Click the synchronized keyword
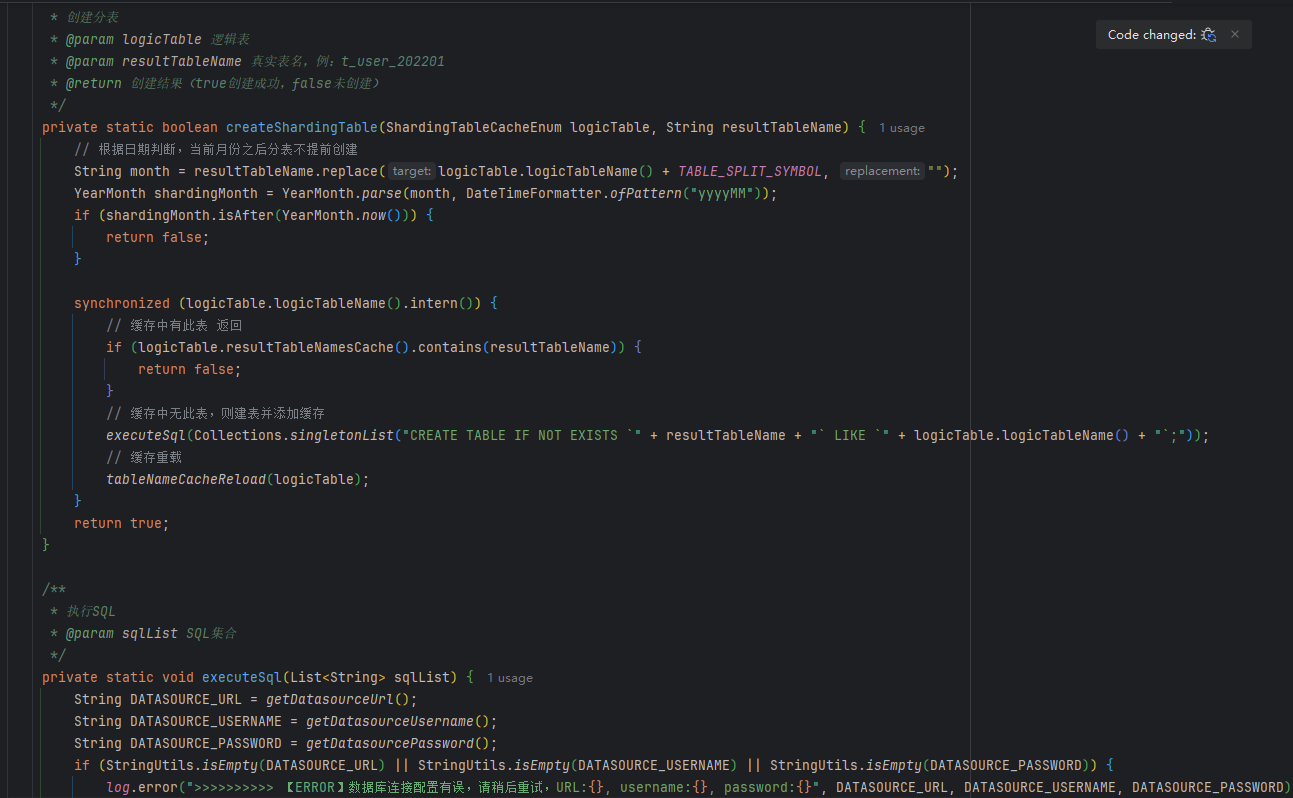This screenshot has height=798, width=1293. [x=122, y=303]
